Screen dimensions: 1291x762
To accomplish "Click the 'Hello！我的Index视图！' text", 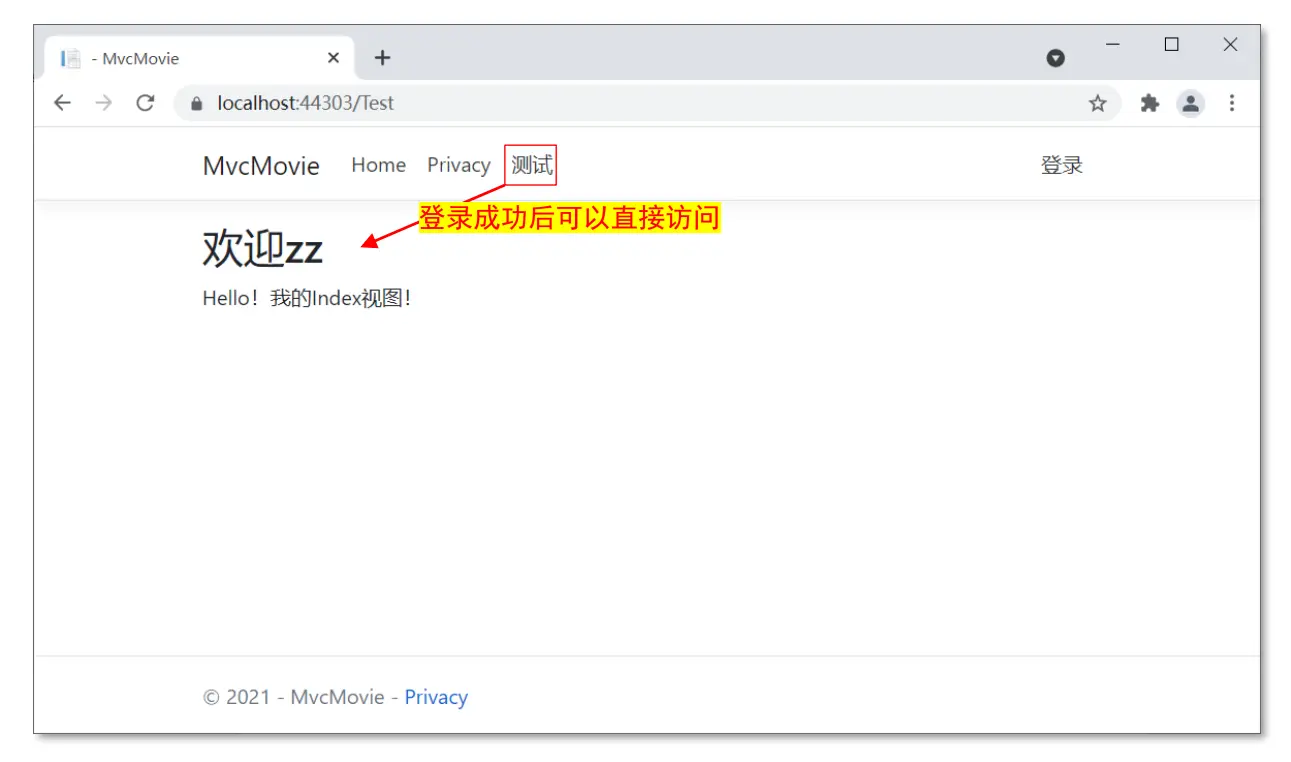I will pos(307,298).
